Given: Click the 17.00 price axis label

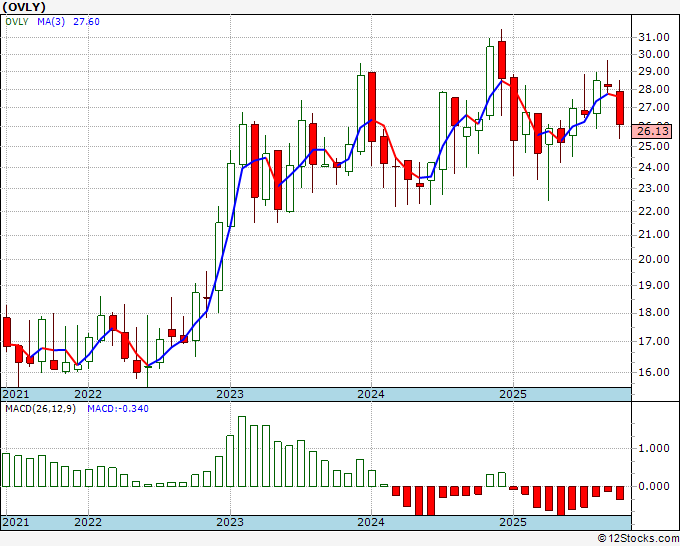Looking at the screenshot, I should click(x=654, y=341).
